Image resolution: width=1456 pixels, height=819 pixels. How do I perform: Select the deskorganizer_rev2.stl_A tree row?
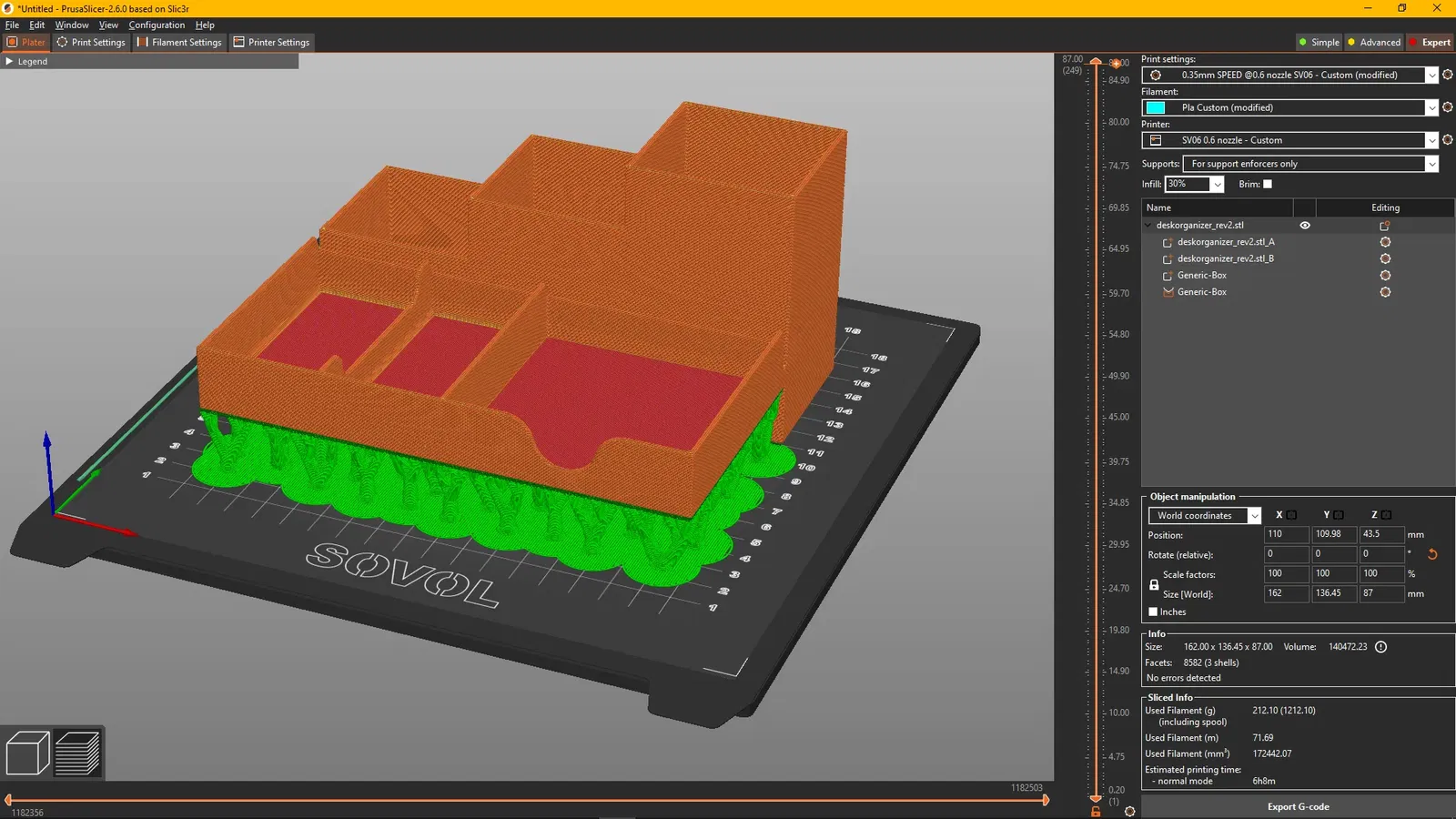pos(1298,242)
